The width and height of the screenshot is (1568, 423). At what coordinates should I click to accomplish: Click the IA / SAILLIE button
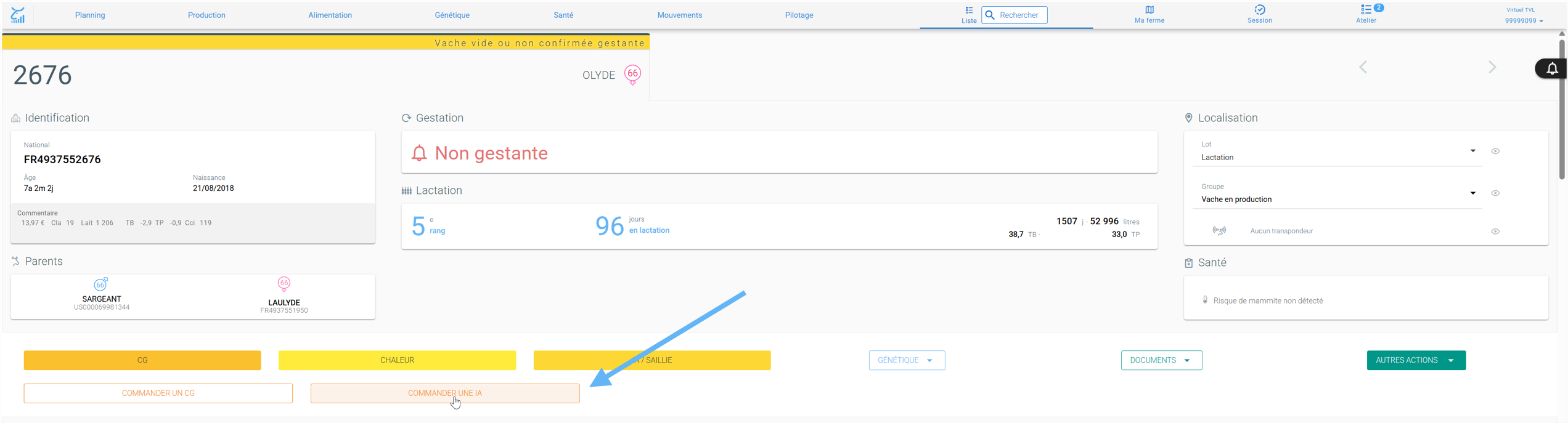coord(652,360)
